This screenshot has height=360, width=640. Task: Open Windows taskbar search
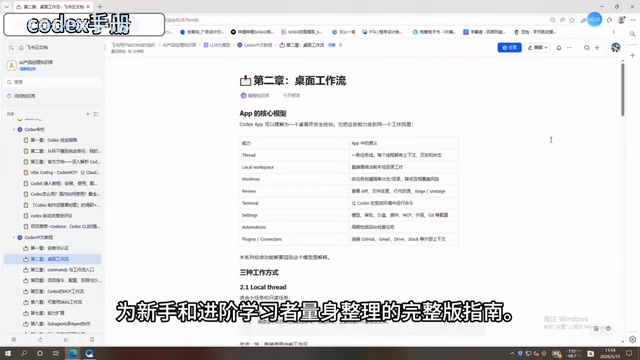[24, 353]
